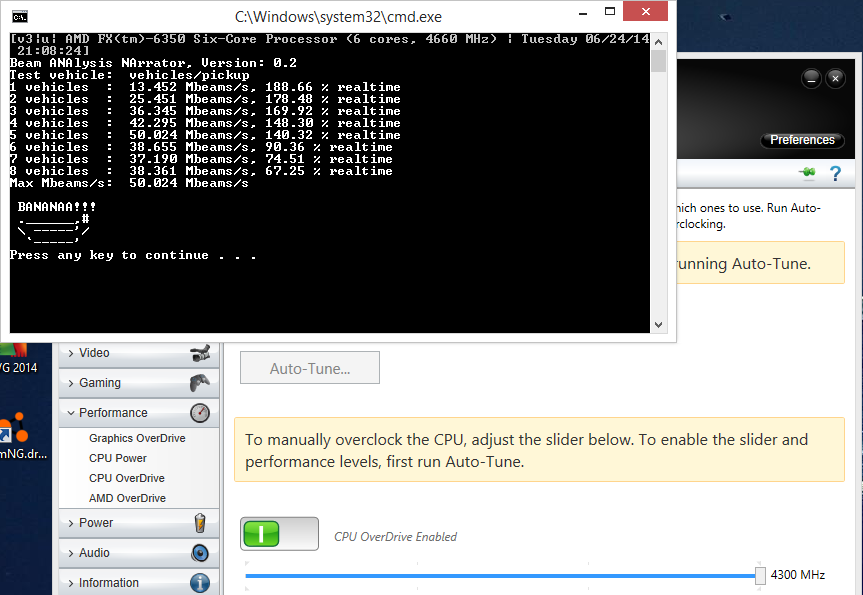Close the Catalyst Control Center round button
Image resolution: width=863 pixels, height=595 pixels.
pyautogui.click(x=835, y=79)
